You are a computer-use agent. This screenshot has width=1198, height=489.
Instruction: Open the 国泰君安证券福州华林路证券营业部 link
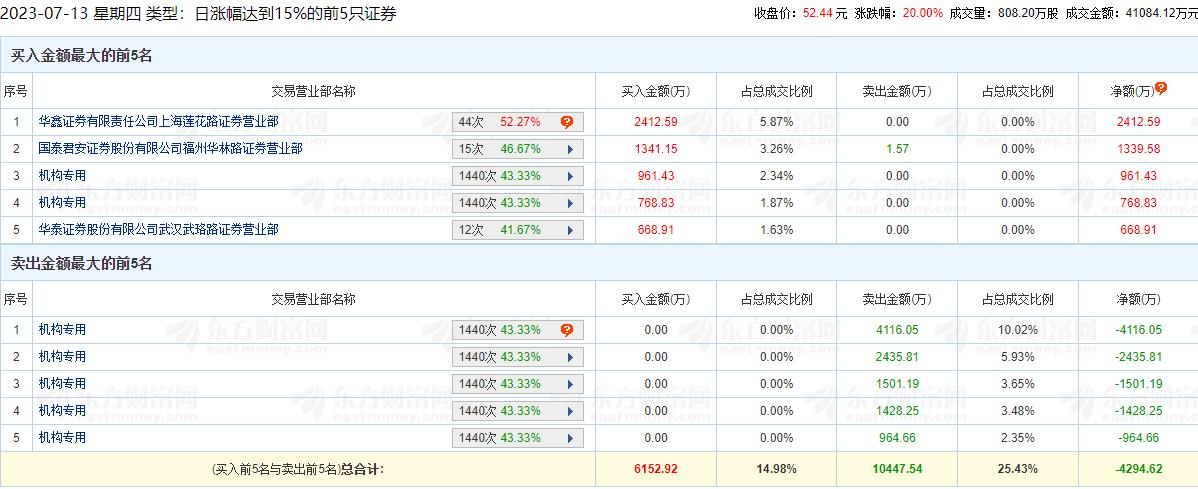pyautogui.click(x=156, y=149)
